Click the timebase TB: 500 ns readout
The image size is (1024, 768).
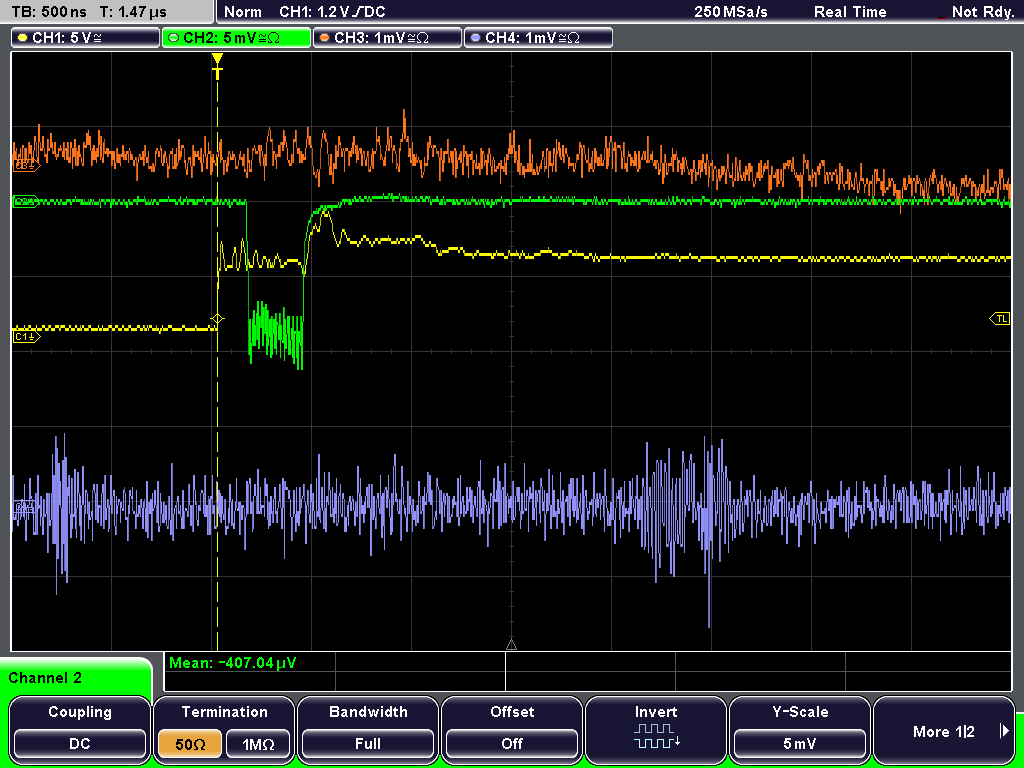[x=49, y=12]
